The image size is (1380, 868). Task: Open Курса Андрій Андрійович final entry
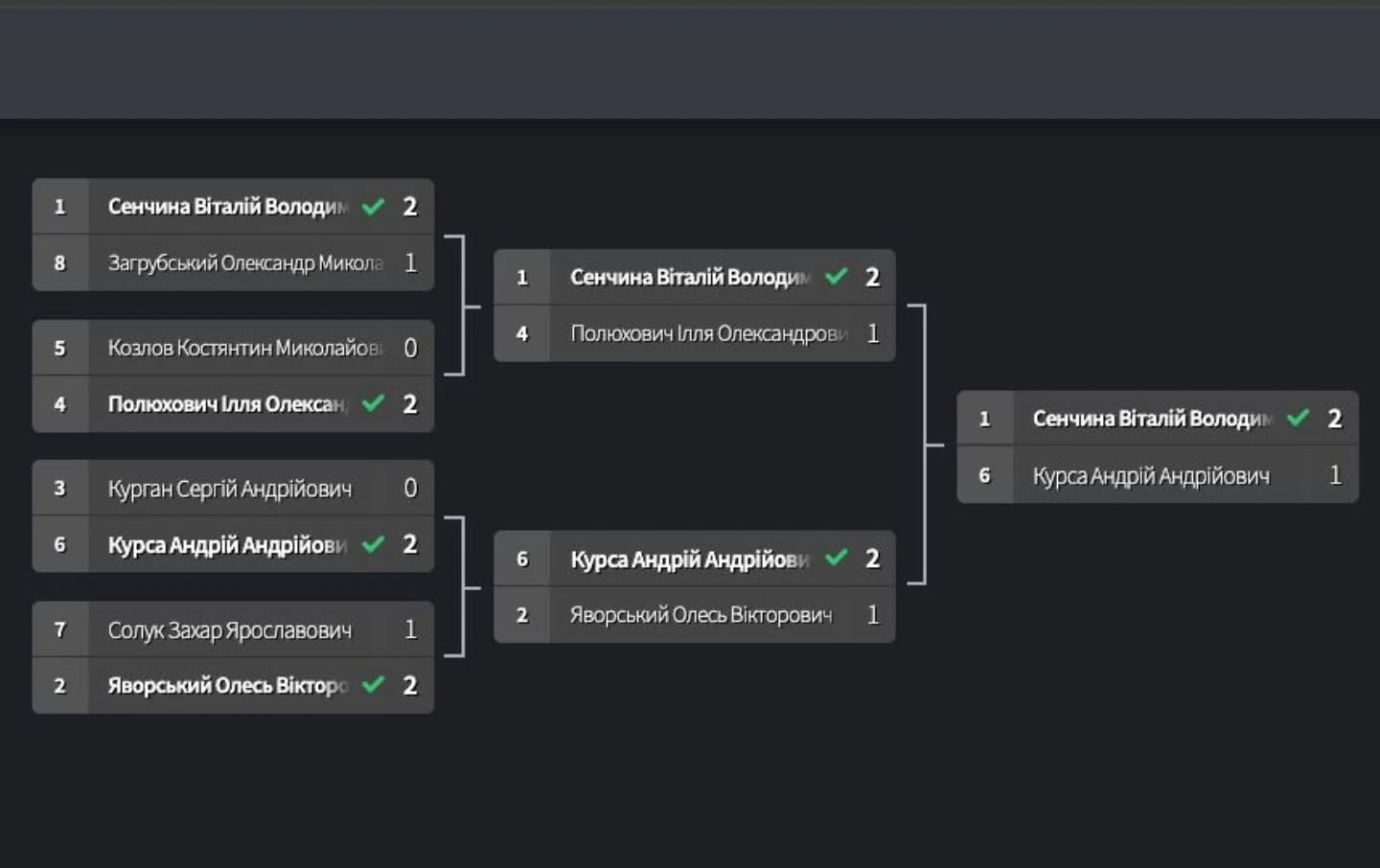1158,475
